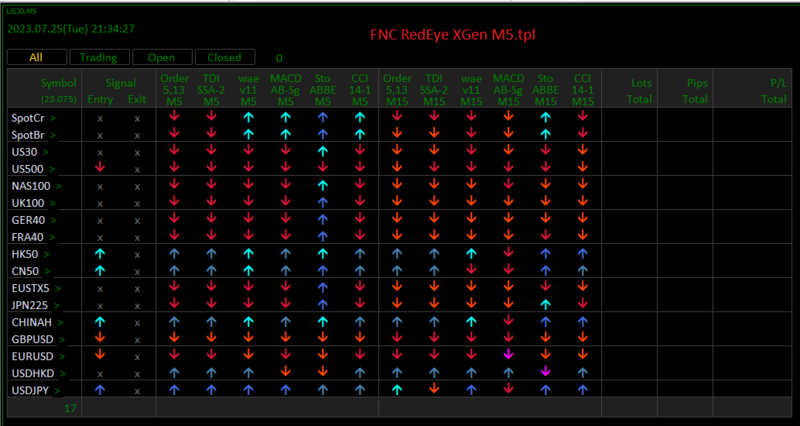The height and width of the screenshot is (426, 800).
Task: Expand the US30 symbol row arrow
Action: [46, 152]
